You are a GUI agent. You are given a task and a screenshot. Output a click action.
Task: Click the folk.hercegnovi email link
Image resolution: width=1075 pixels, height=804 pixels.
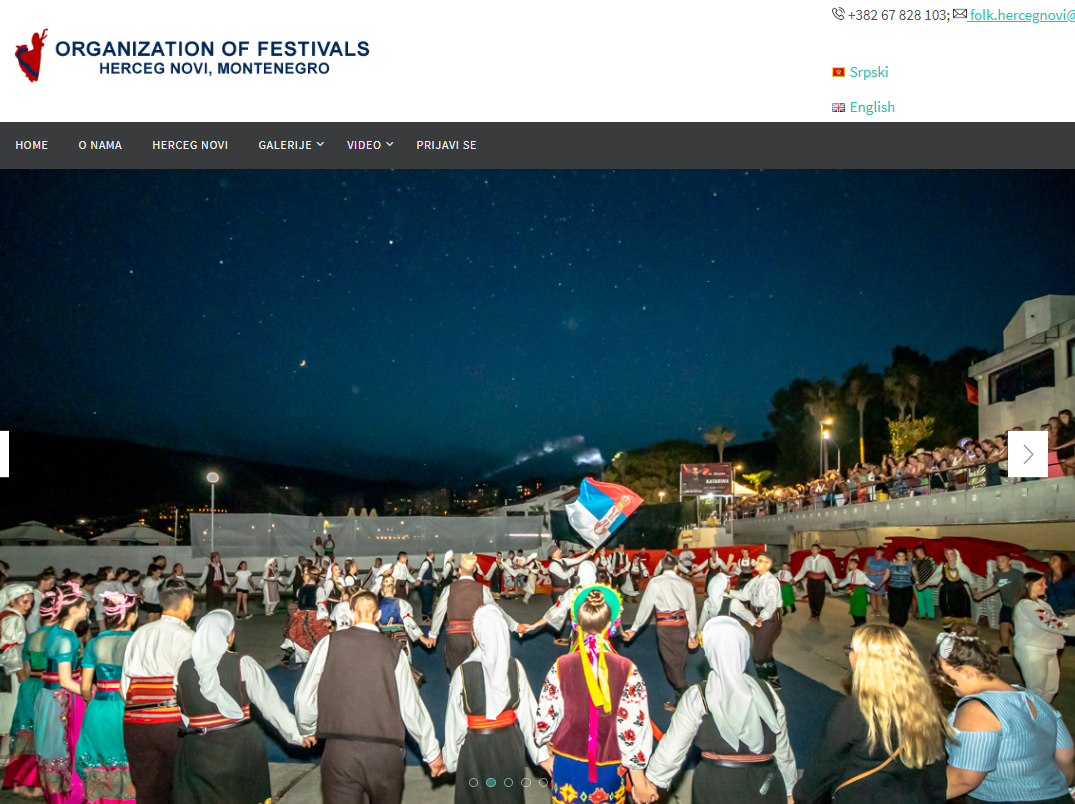(1022, 15)
